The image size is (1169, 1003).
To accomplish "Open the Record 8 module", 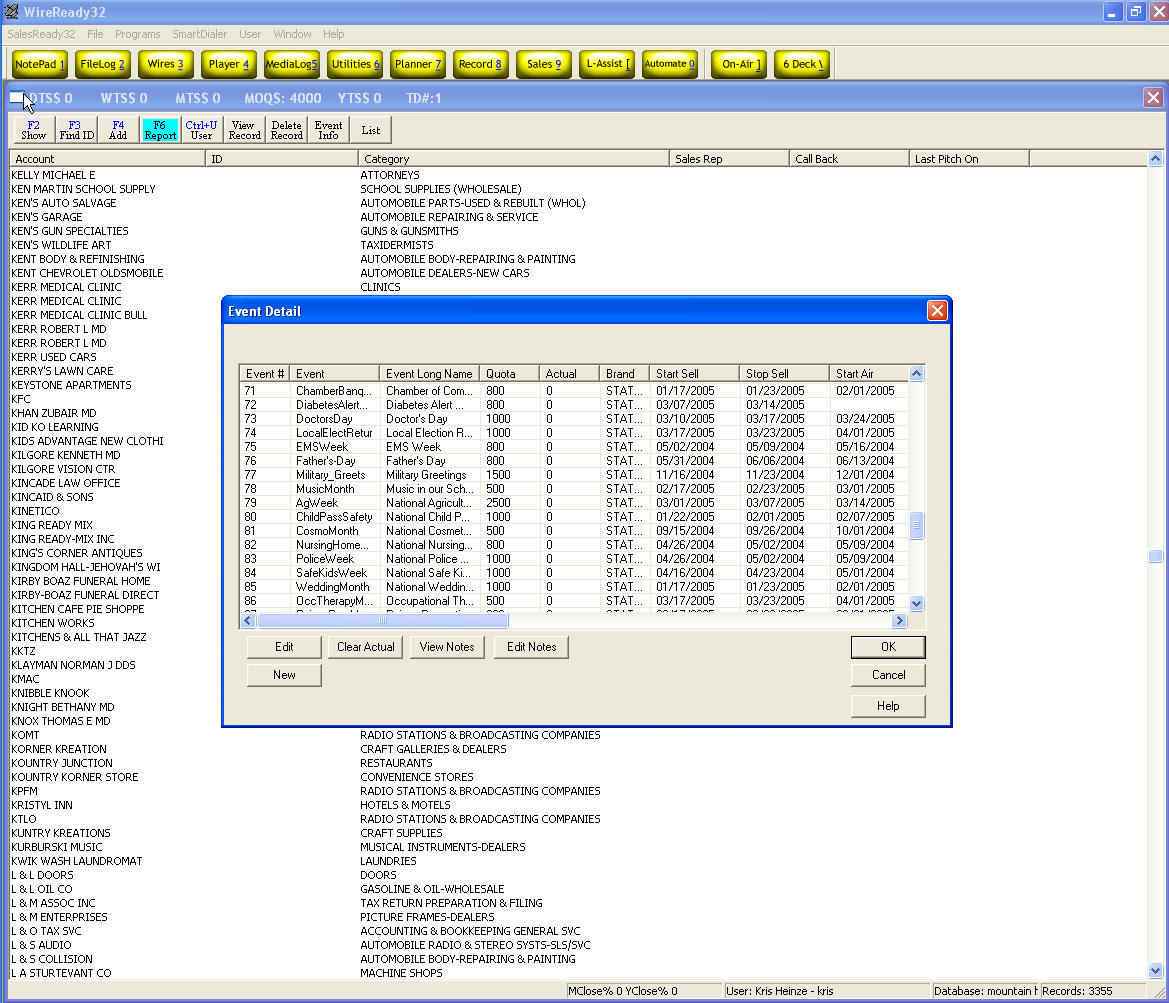I will (x=481, y=64).
